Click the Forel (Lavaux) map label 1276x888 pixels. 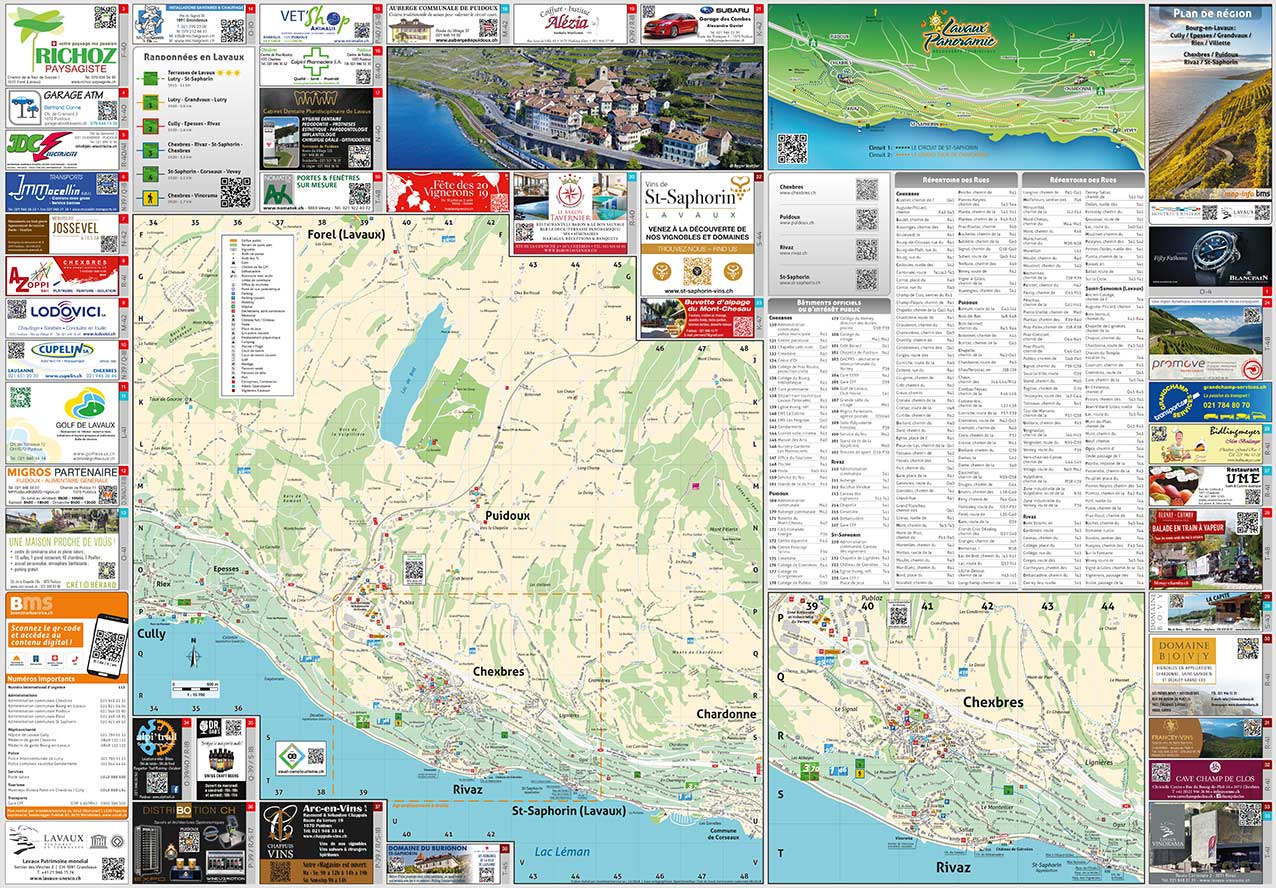[346, 233]
